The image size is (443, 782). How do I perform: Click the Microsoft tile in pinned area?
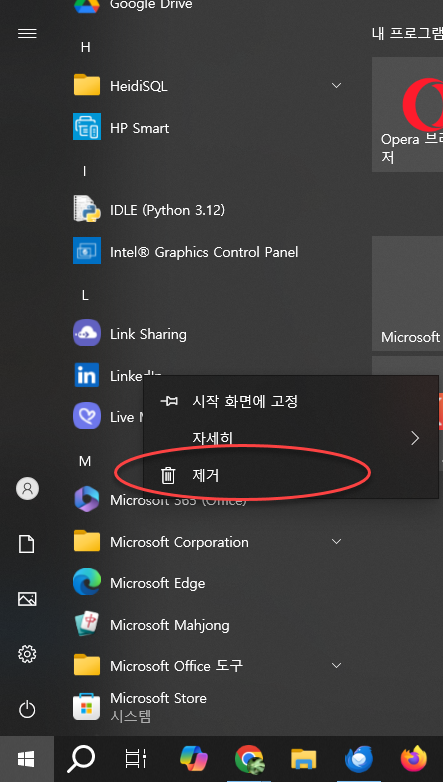coord(408,293)
